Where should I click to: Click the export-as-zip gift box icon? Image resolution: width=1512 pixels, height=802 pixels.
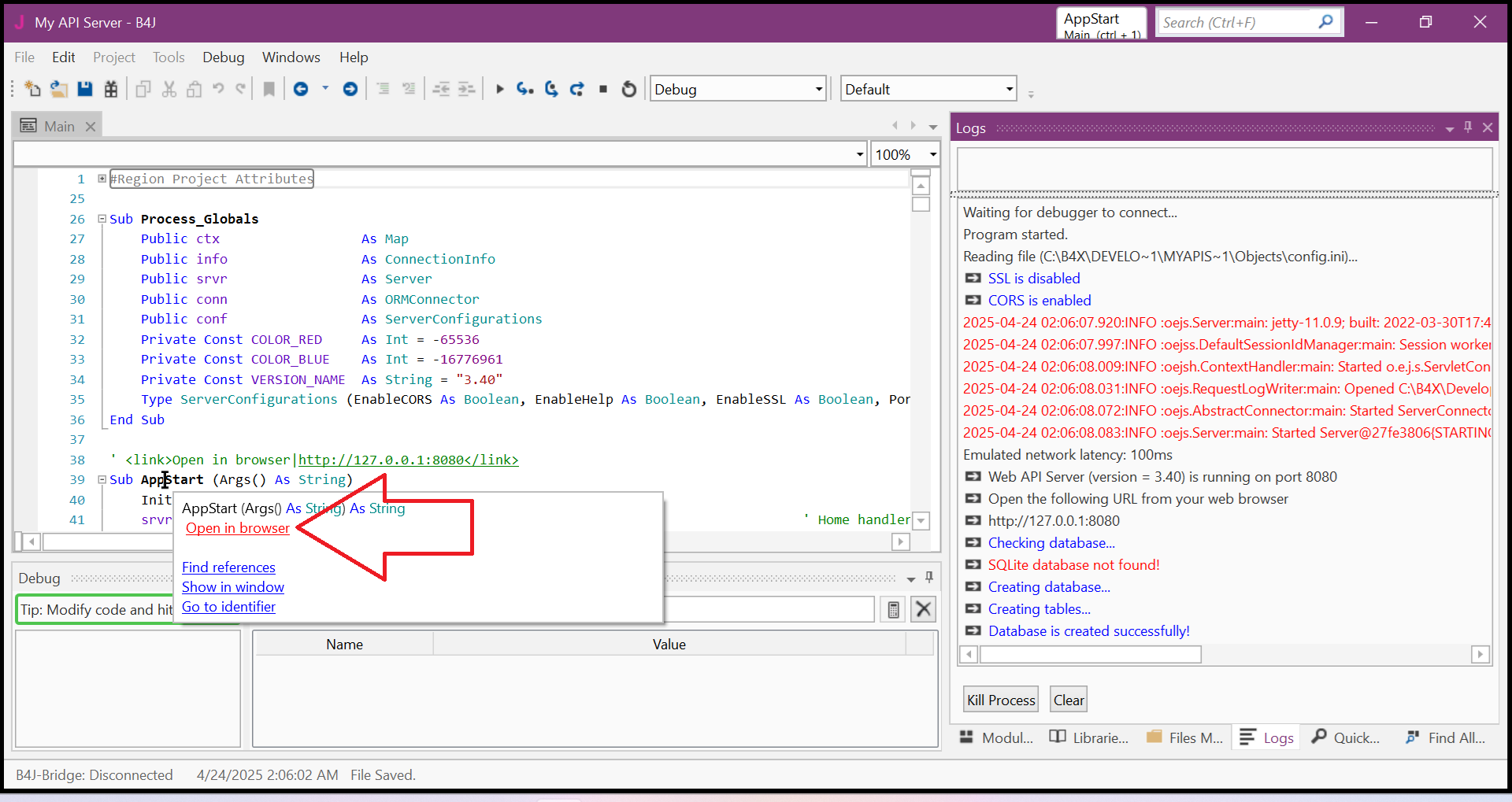pos(111,89)
